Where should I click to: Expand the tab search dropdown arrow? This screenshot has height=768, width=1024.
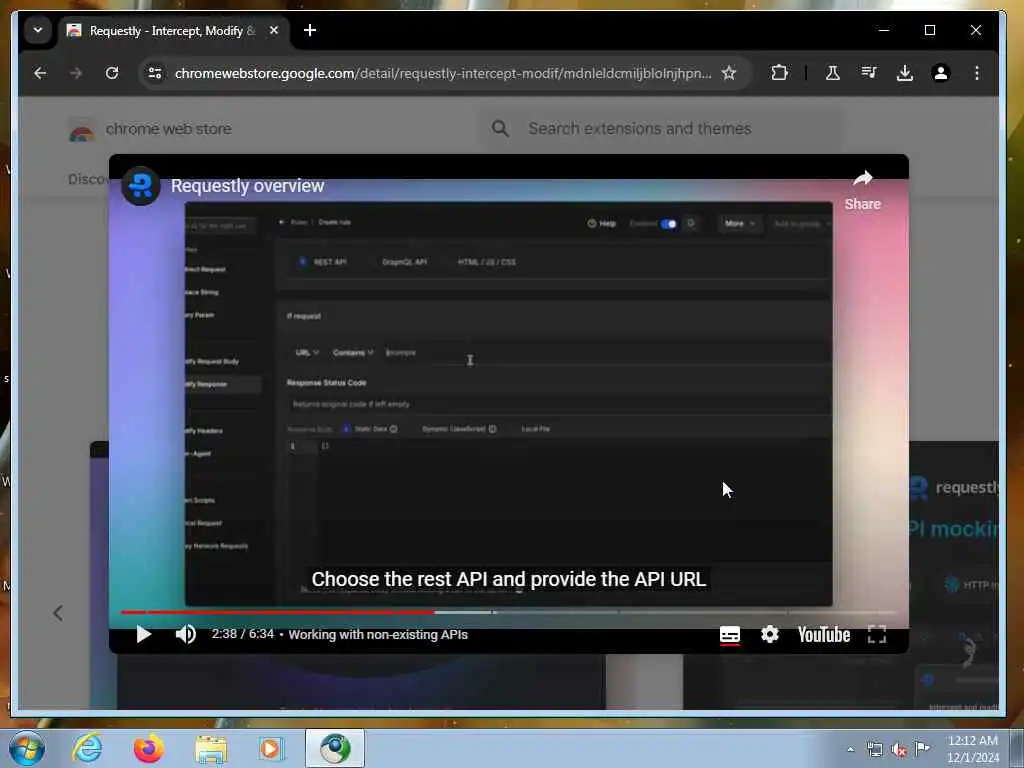point(38,30)
